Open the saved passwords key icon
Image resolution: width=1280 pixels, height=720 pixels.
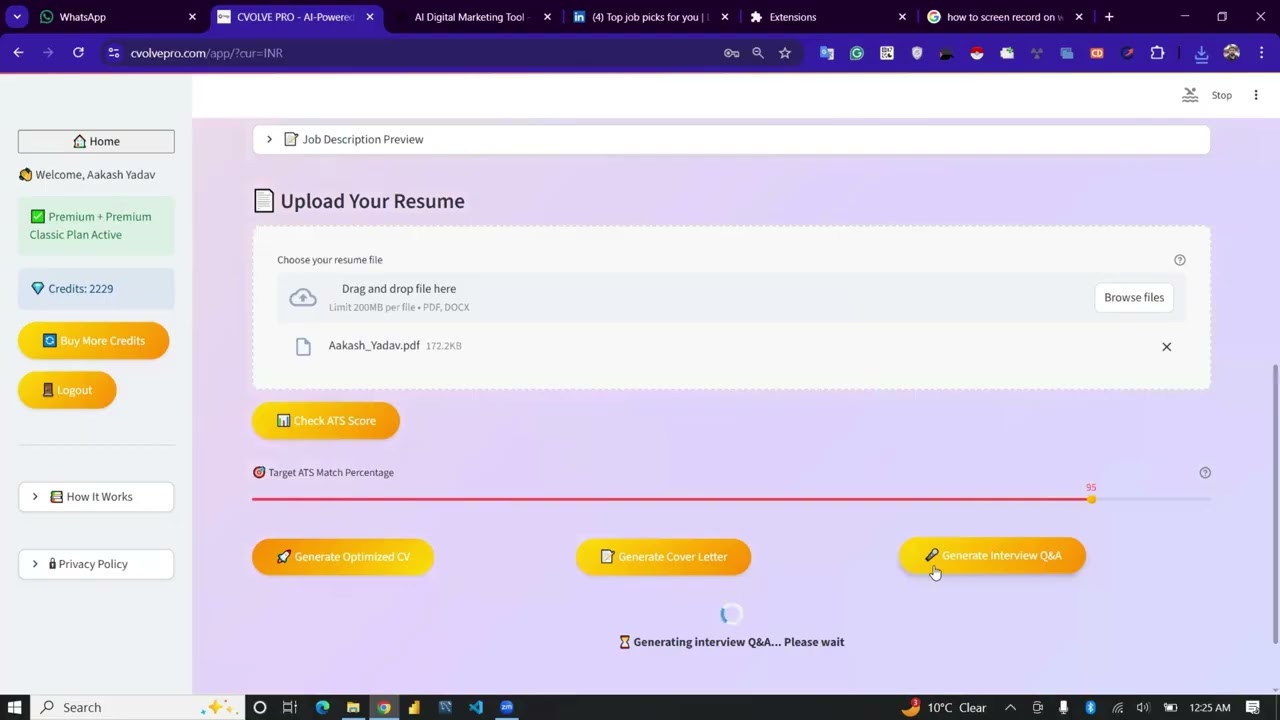731,53
